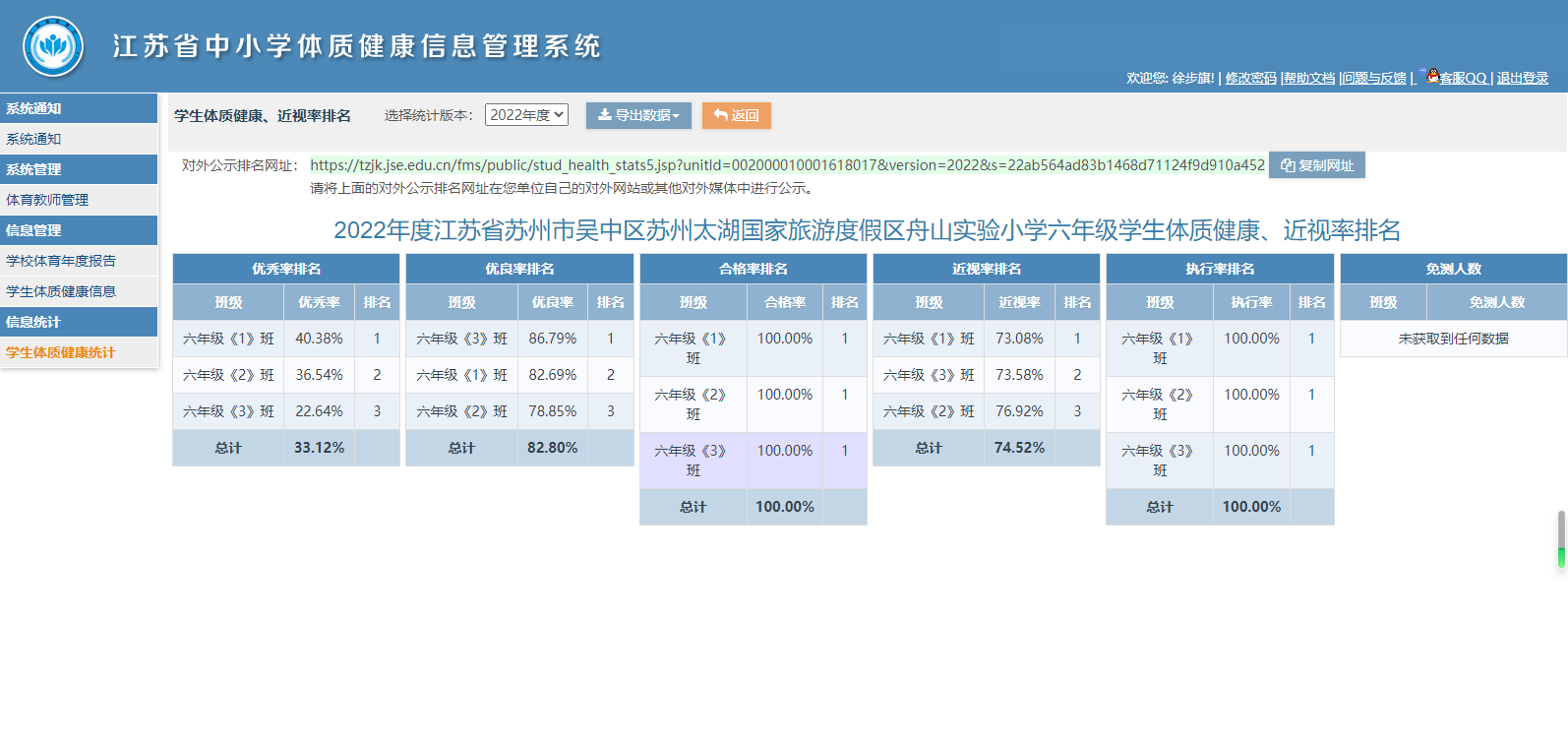Click the orange 返回 button
This screenshot has width=1568, height=744.
[x=736, y=115]
